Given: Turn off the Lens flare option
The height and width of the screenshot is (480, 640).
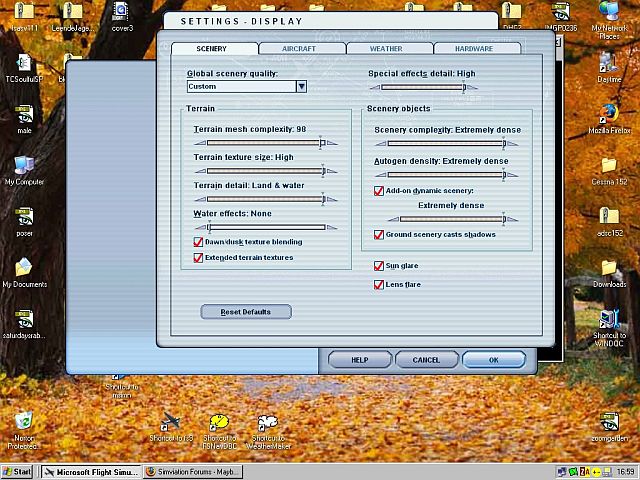Looking at the screenshot, I should [x=379, y=284].
